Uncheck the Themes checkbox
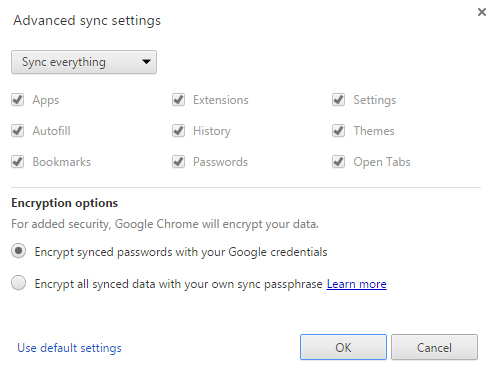This screenshot has width=492, height=370. pyautogui.click(x=338, y=131)
